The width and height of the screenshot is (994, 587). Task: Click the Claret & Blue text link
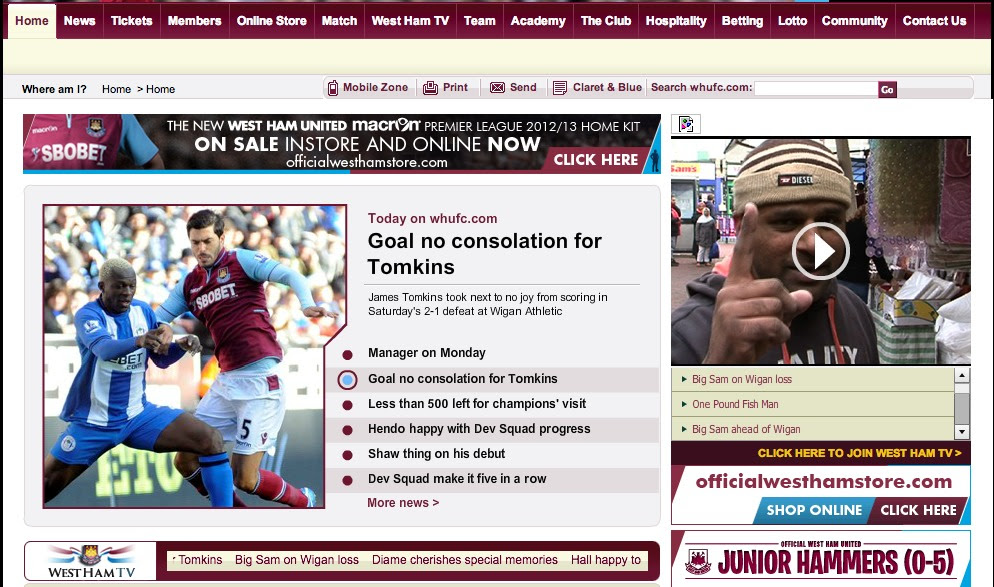point(607,87)
